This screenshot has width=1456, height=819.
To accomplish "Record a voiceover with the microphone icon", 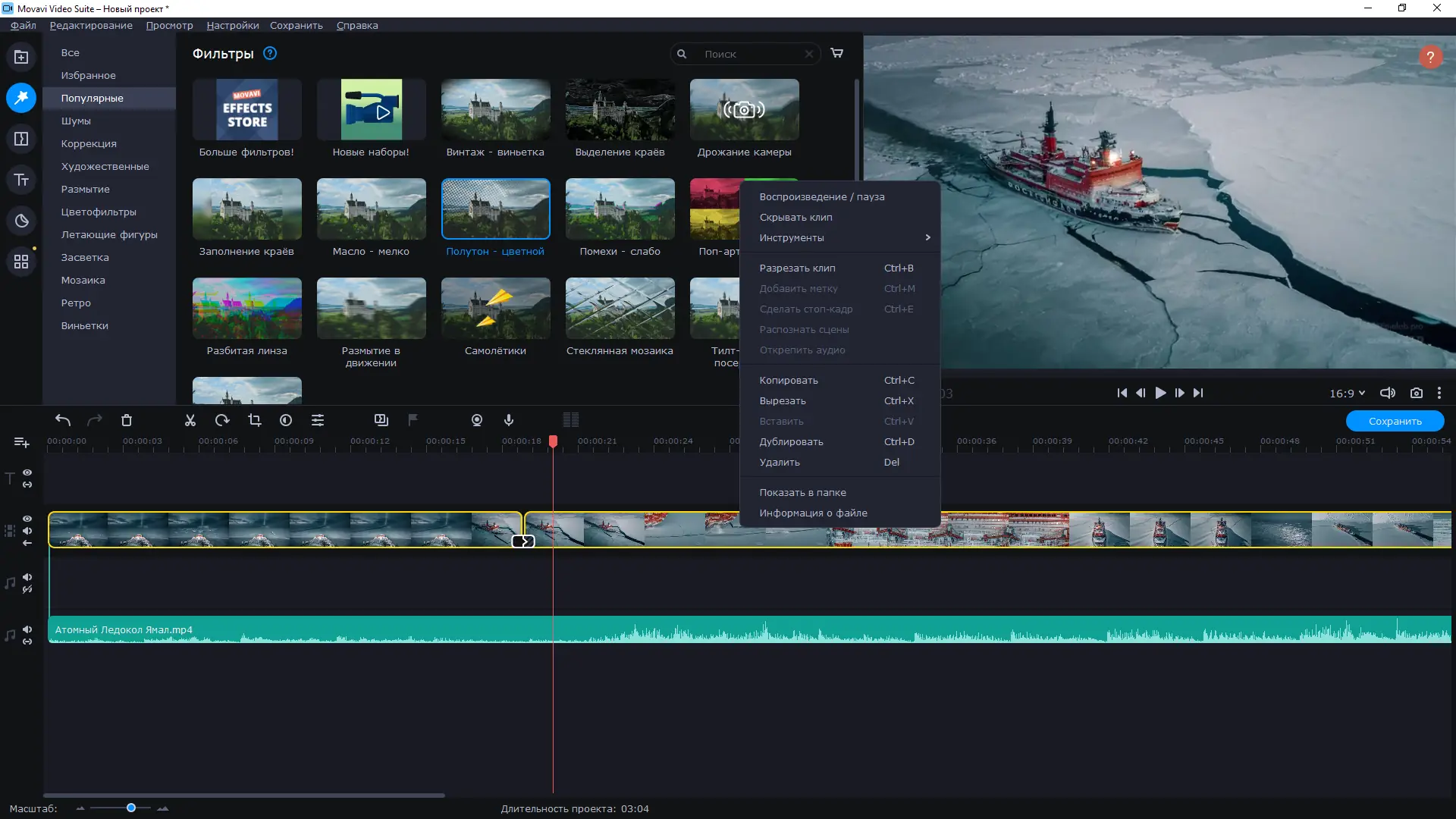I will coord(508,421).
